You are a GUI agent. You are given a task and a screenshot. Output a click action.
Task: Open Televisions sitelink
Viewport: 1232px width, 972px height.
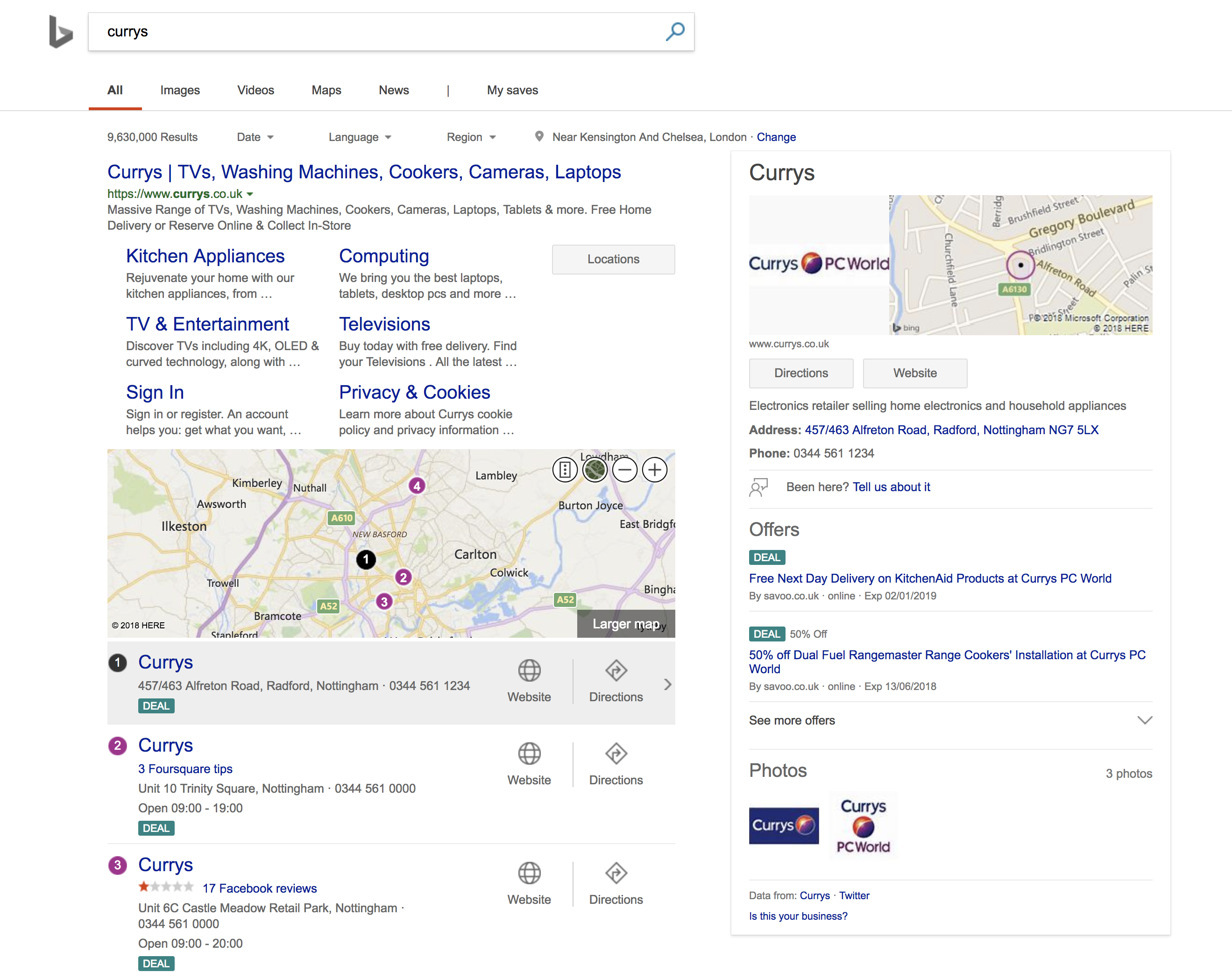coord(384,324)
